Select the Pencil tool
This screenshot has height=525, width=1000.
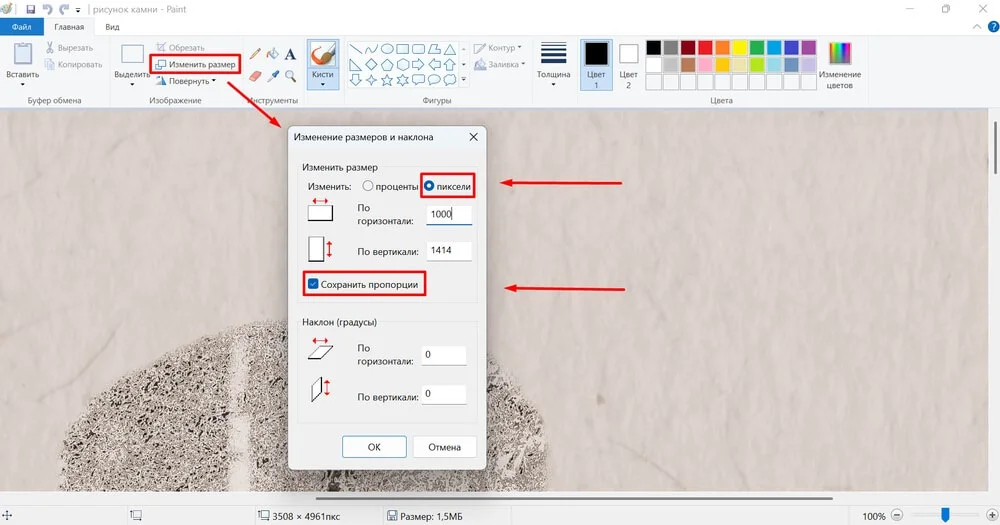(x=255, y=54)
